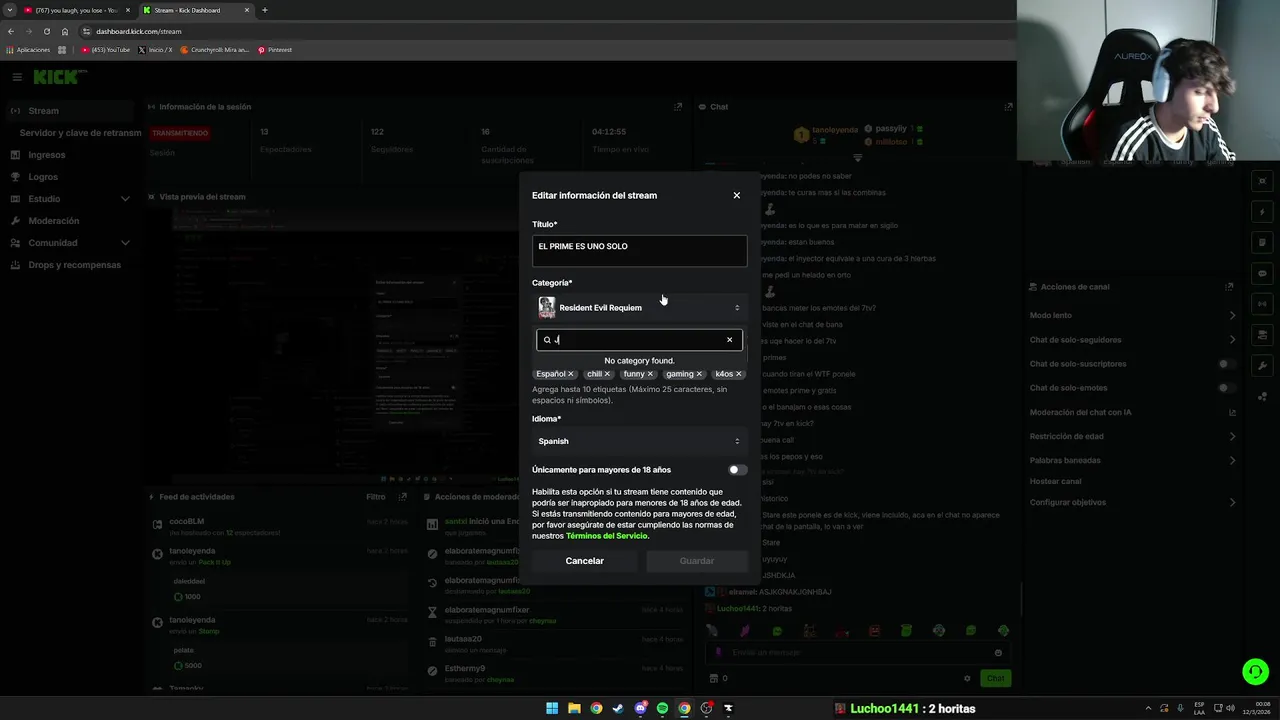Open Spotify from the taskbar
Screen dimensions: 1280x720
pyautogui.click(x=662, y=708)
